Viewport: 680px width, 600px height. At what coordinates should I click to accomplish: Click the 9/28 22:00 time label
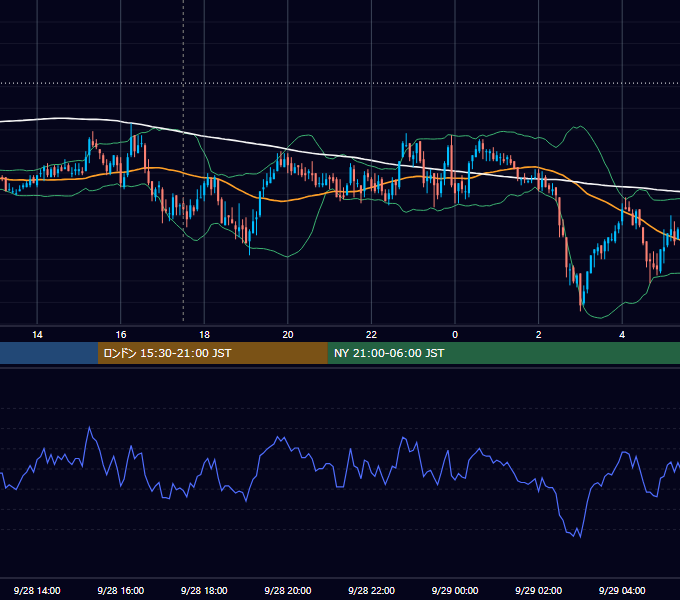[x=371, y=590]
